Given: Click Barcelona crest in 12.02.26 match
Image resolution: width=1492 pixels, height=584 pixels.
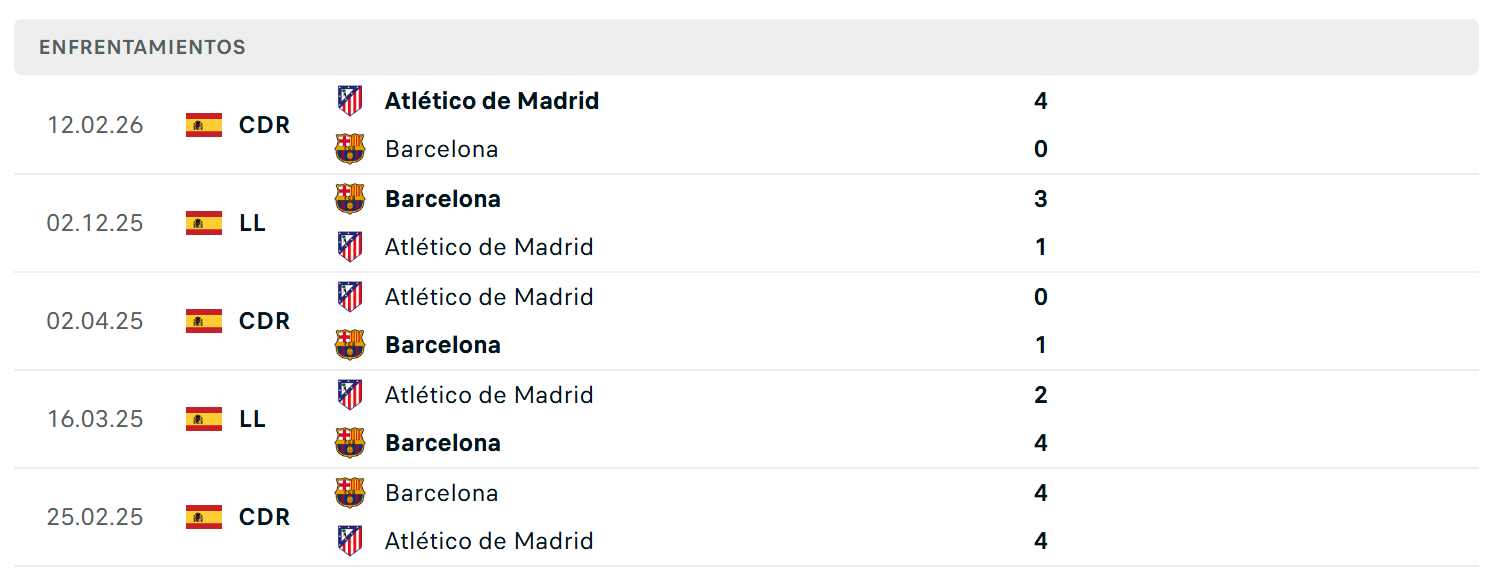Looking at the screenshot, I should pos(349,149).
